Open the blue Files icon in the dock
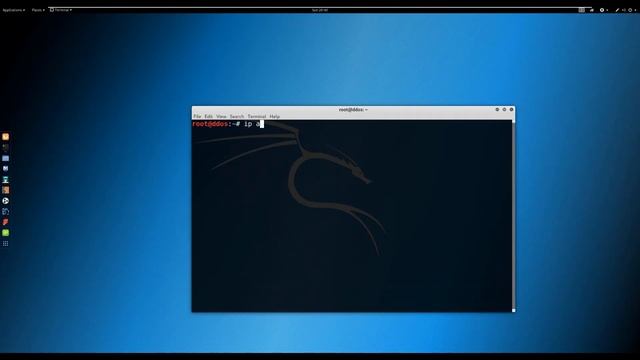The height and width of the screenshot is (360, 640). coord(5,158)
